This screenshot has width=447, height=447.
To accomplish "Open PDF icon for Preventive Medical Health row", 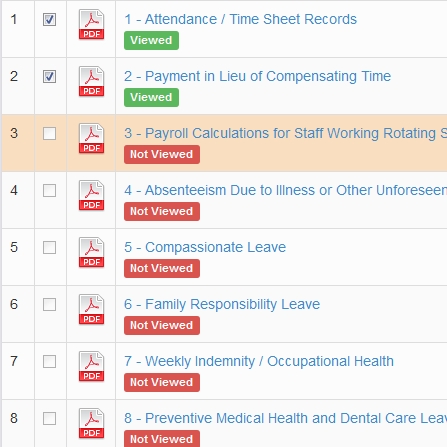I will point(91,424).
